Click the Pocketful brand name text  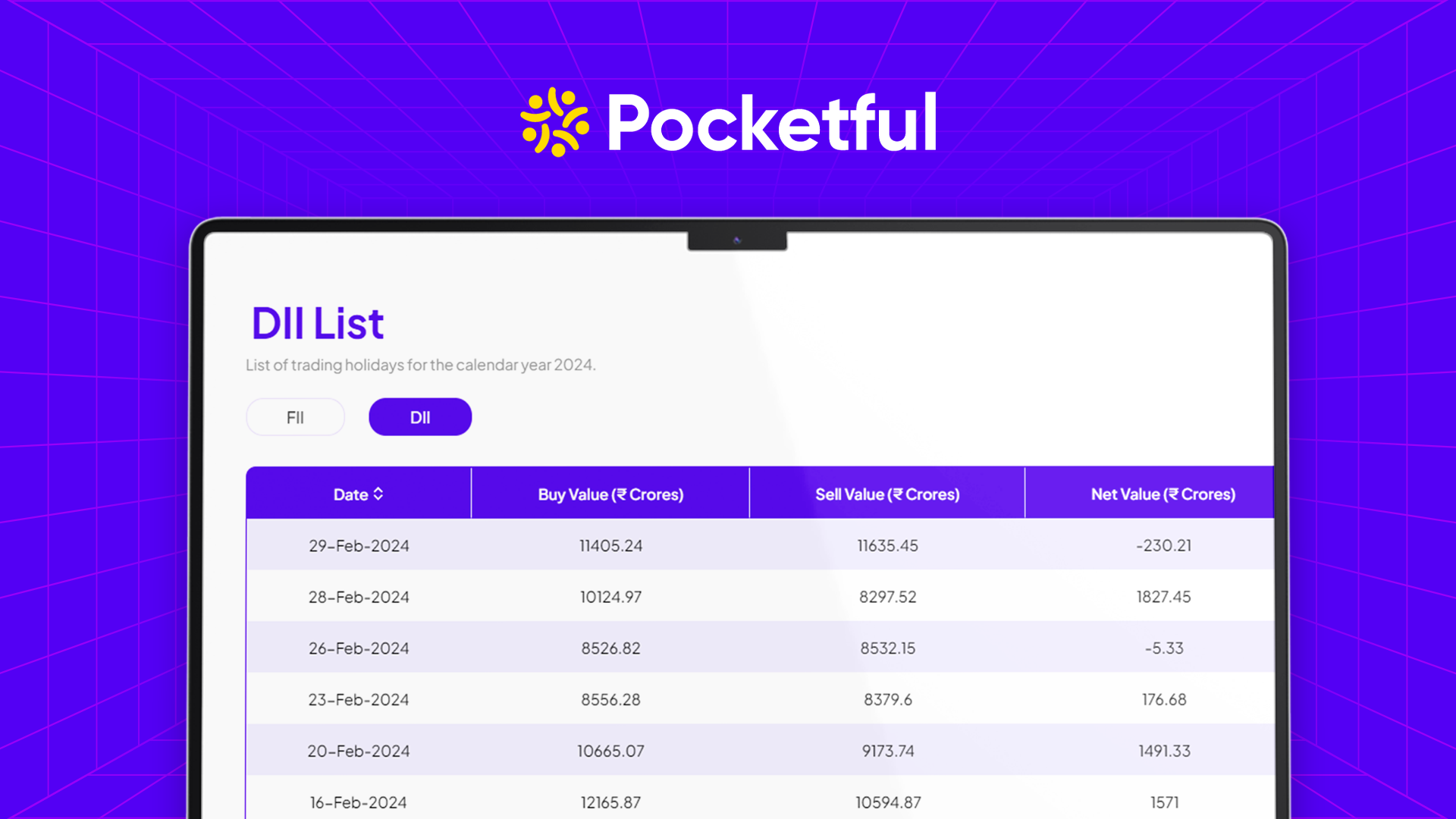pyautogui.click(x=772, y=122)
